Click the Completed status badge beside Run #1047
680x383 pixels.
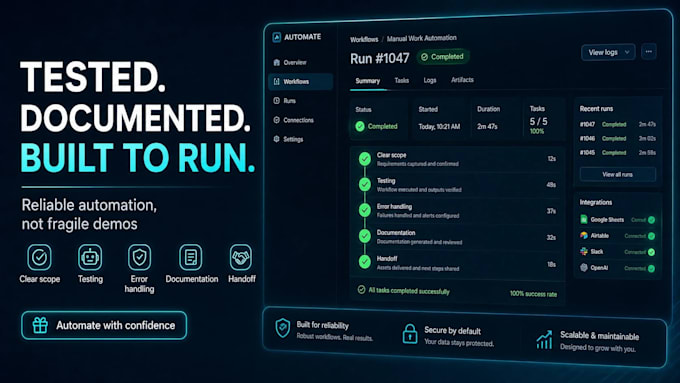tap(442, 57)
